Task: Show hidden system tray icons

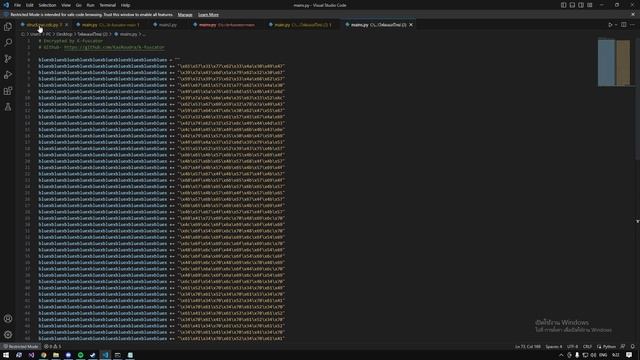Action: click(561, 355)
